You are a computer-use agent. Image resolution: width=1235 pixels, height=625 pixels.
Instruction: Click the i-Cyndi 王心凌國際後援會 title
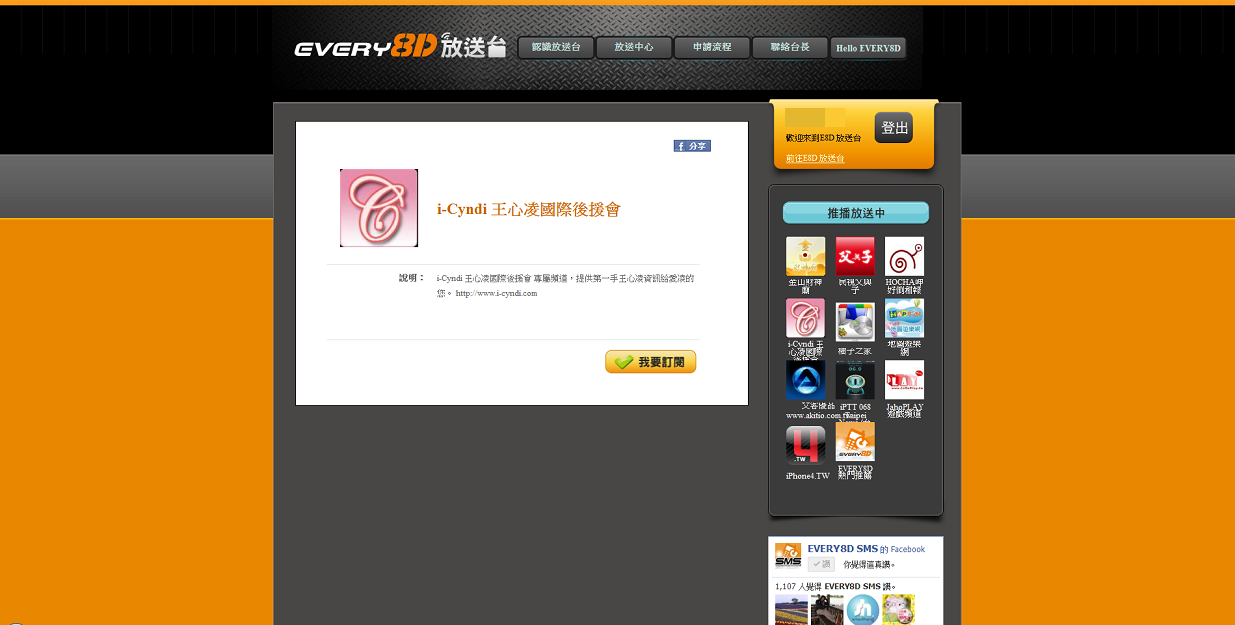point(529,209)
